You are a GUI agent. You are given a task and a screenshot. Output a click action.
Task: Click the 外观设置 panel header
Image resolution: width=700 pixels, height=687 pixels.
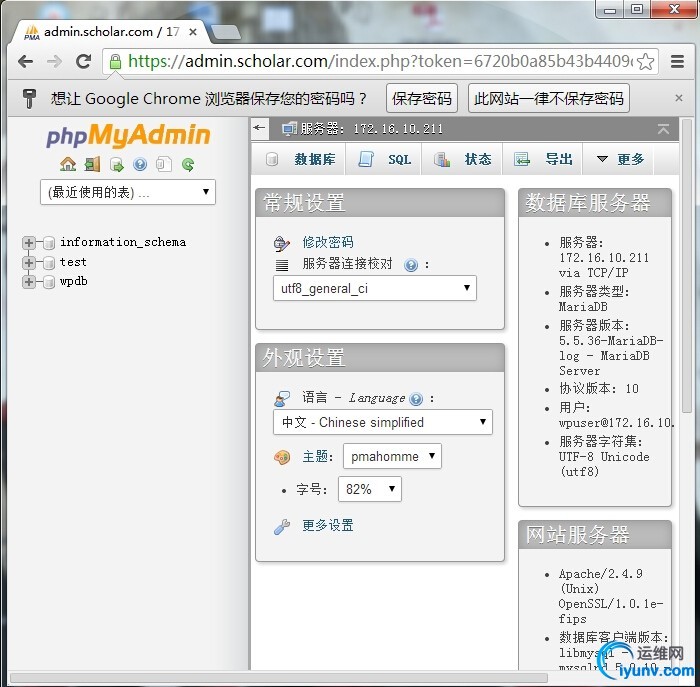tap(380, 358)
